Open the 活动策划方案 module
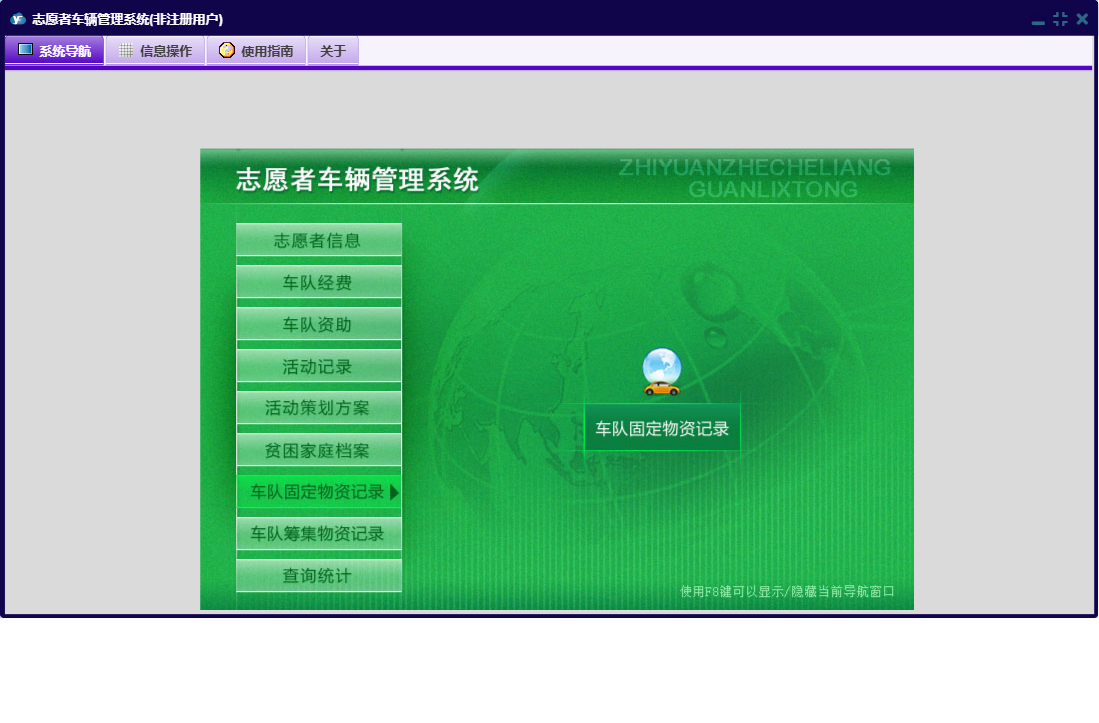 [319, 408]
